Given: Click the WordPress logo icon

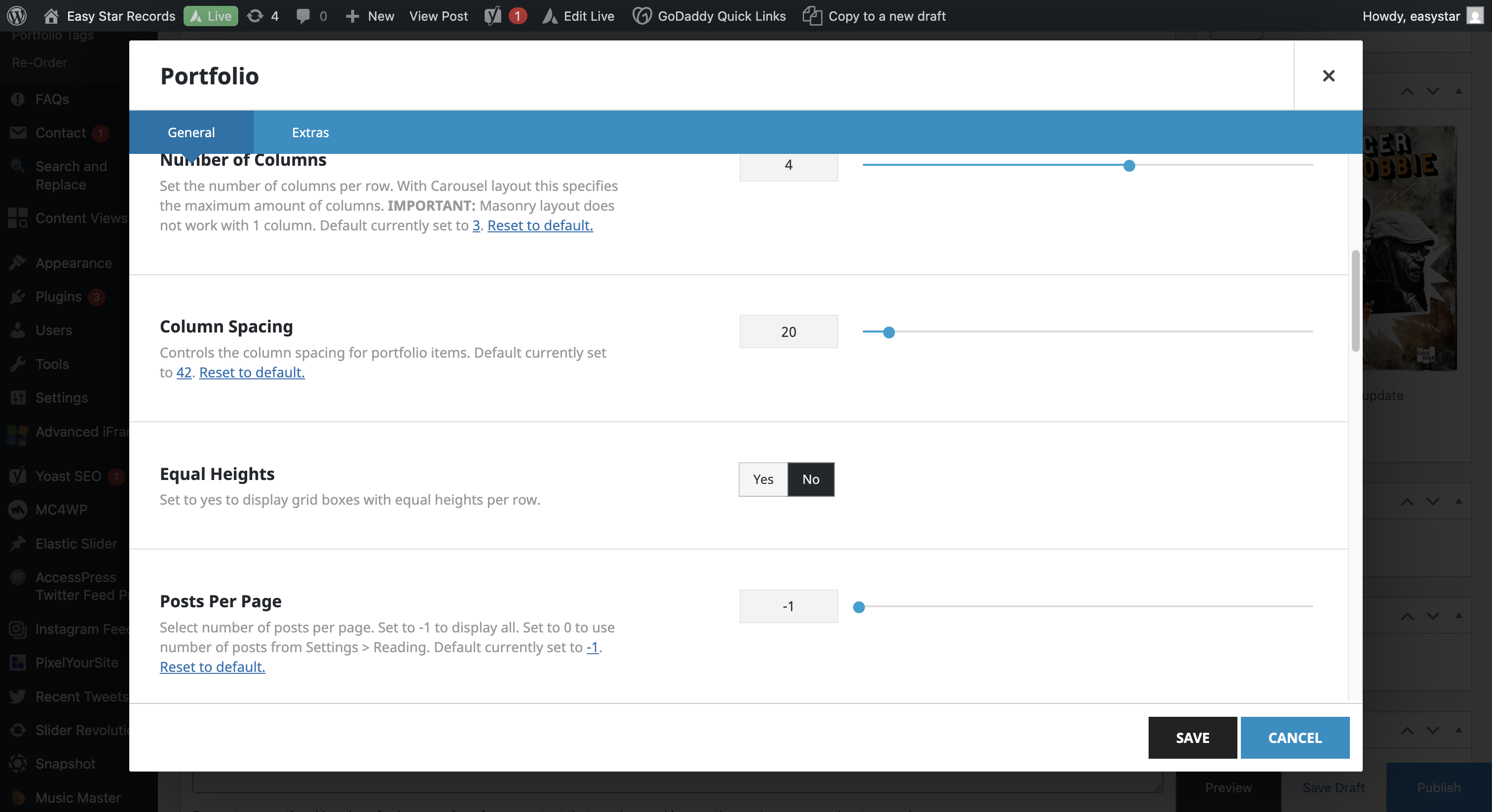Looking at the screenshot, I should click(17, 16).
